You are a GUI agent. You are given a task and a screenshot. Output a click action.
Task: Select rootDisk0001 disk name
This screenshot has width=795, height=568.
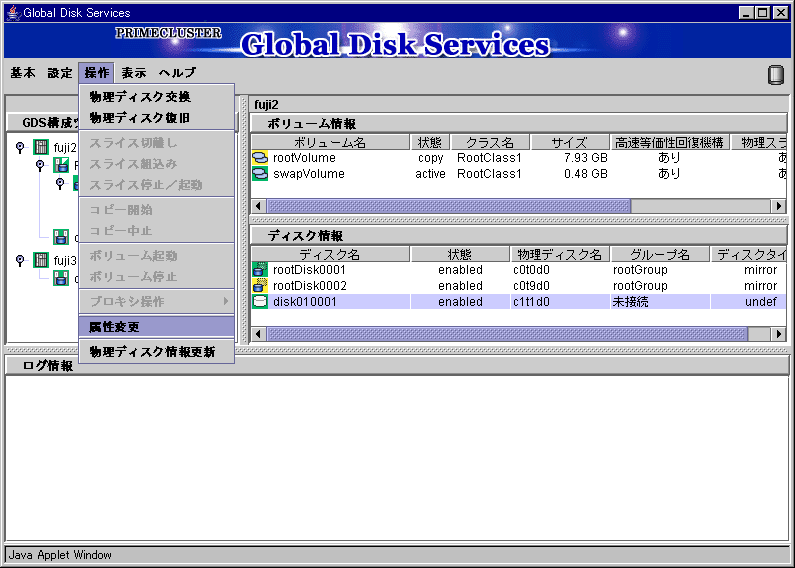[x=309, y=269]
